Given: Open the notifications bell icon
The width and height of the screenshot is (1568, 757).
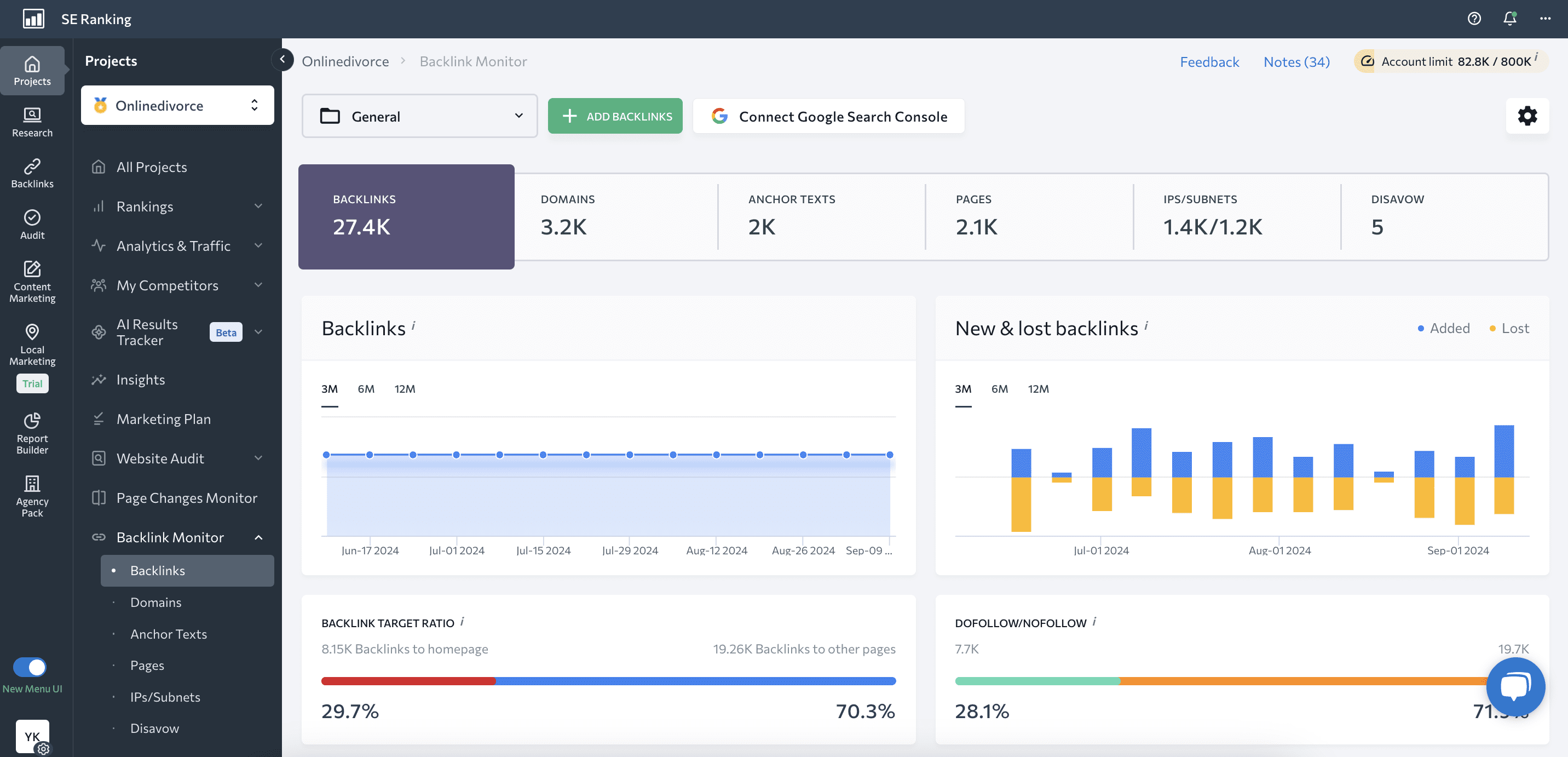Looking at the screenshot, I should pos(1509,19).
